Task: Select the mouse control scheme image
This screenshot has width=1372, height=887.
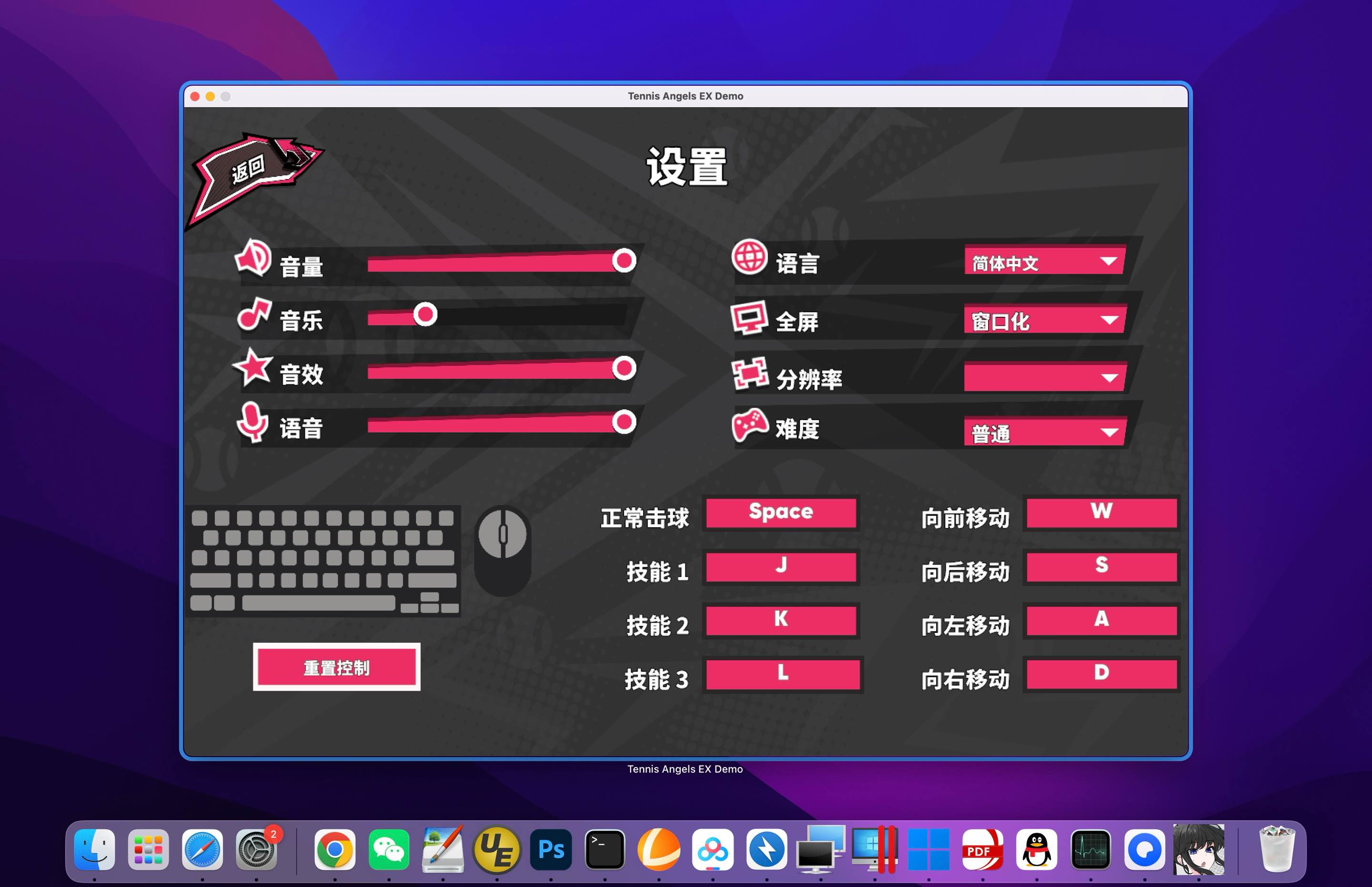Action: pyautogui.click(x=502, y=551)
